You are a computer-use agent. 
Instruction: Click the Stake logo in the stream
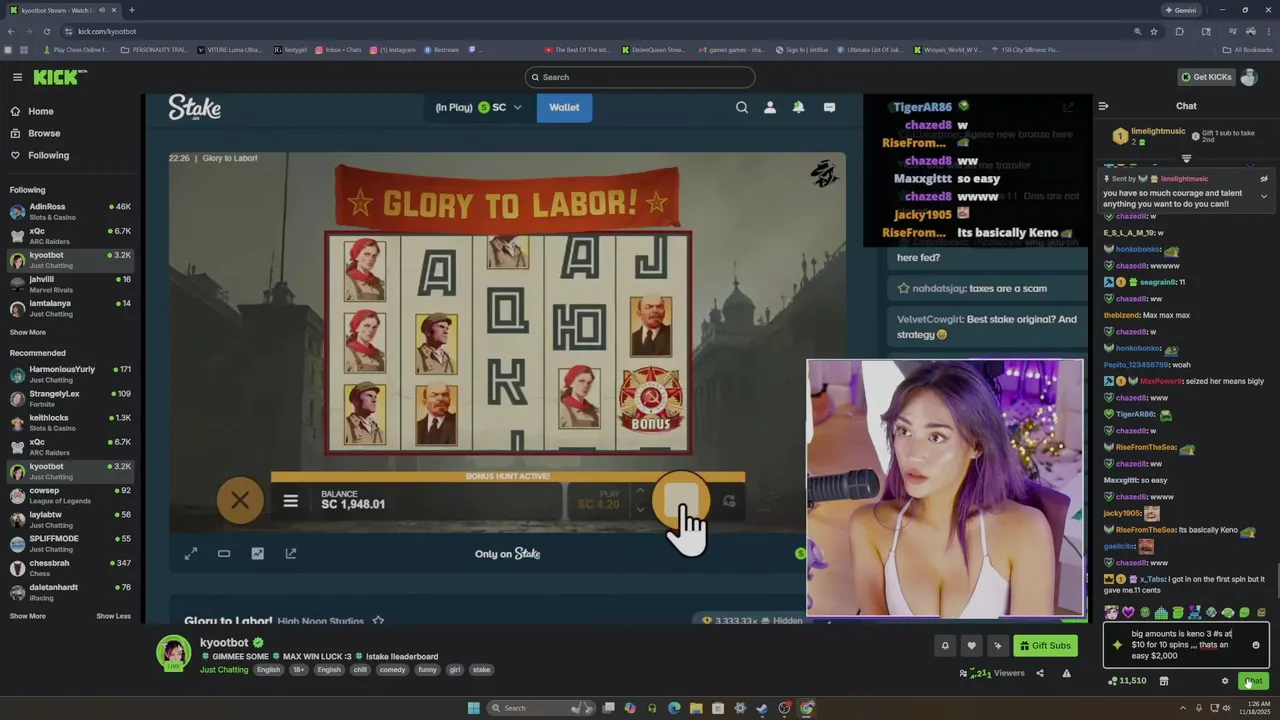[195, 107]
